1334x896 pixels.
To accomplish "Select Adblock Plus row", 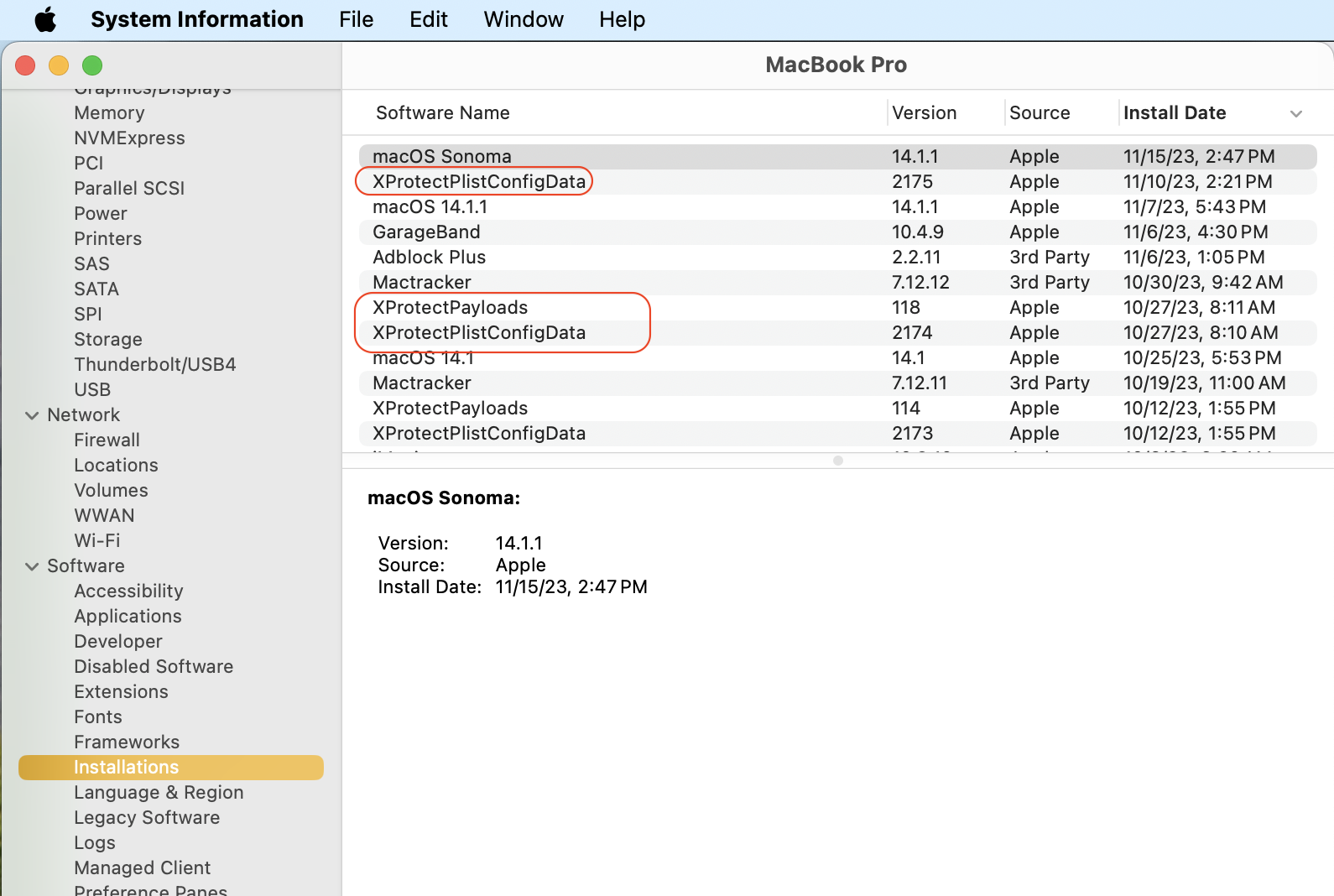I will [429, 258].
